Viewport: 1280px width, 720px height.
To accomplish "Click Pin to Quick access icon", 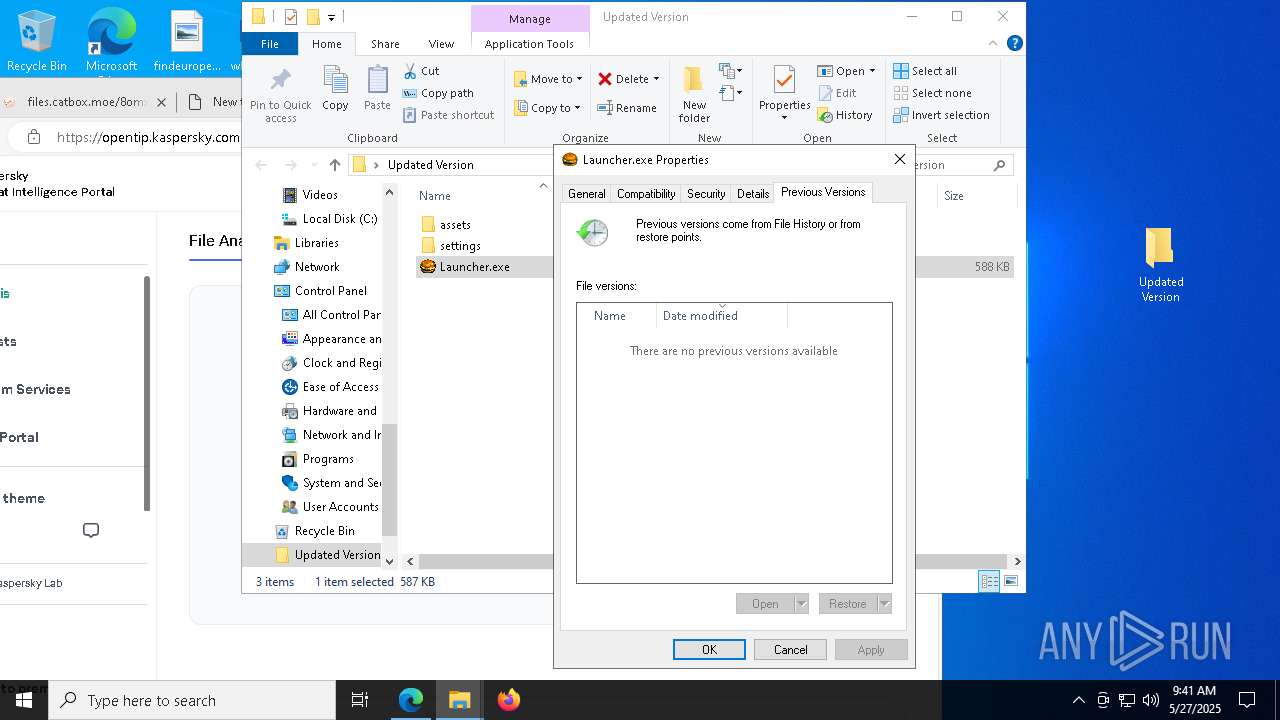I will pyautogui.click(x=280, y=95).
